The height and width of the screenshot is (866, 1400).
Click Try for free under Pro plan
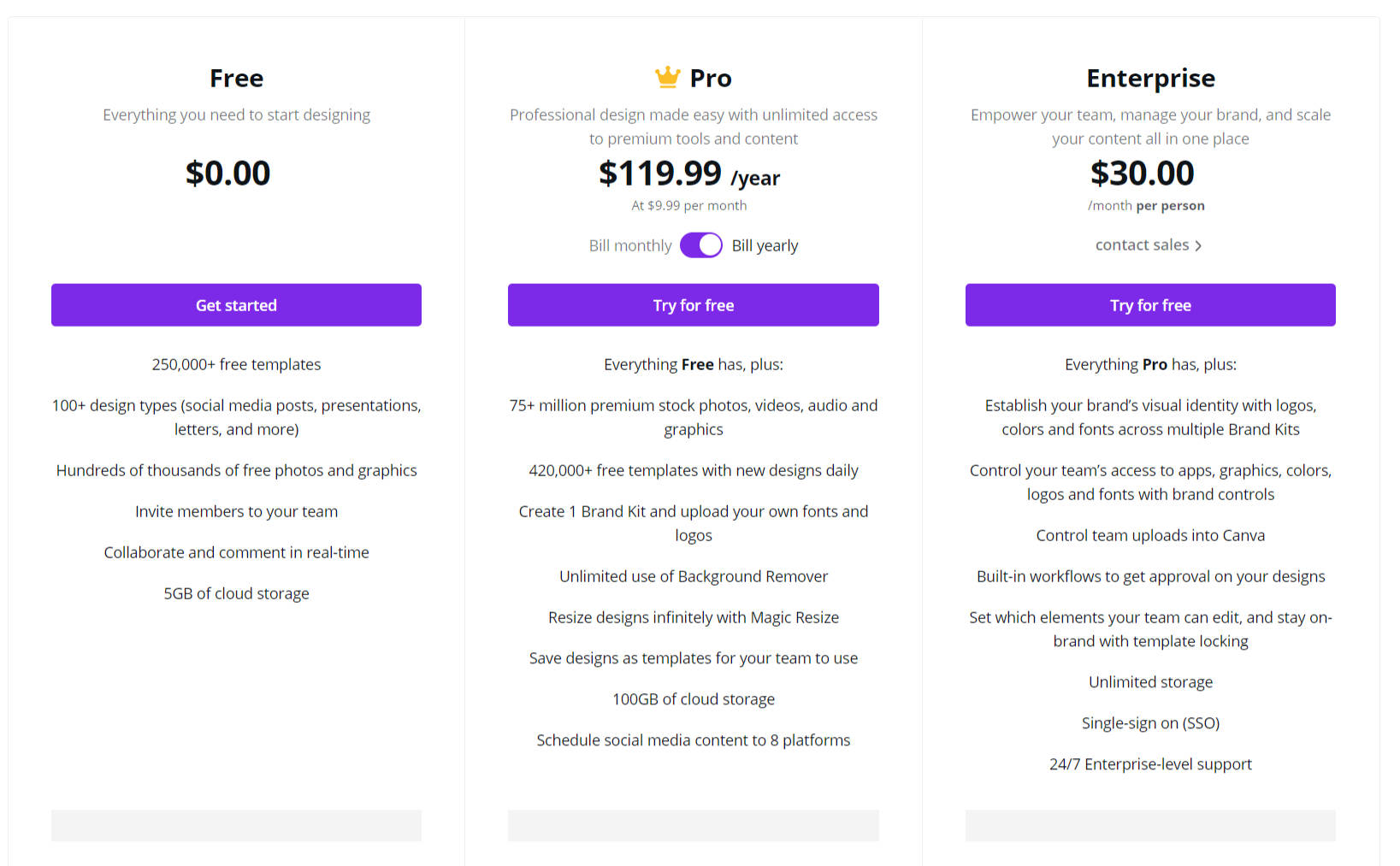point(693,305)
